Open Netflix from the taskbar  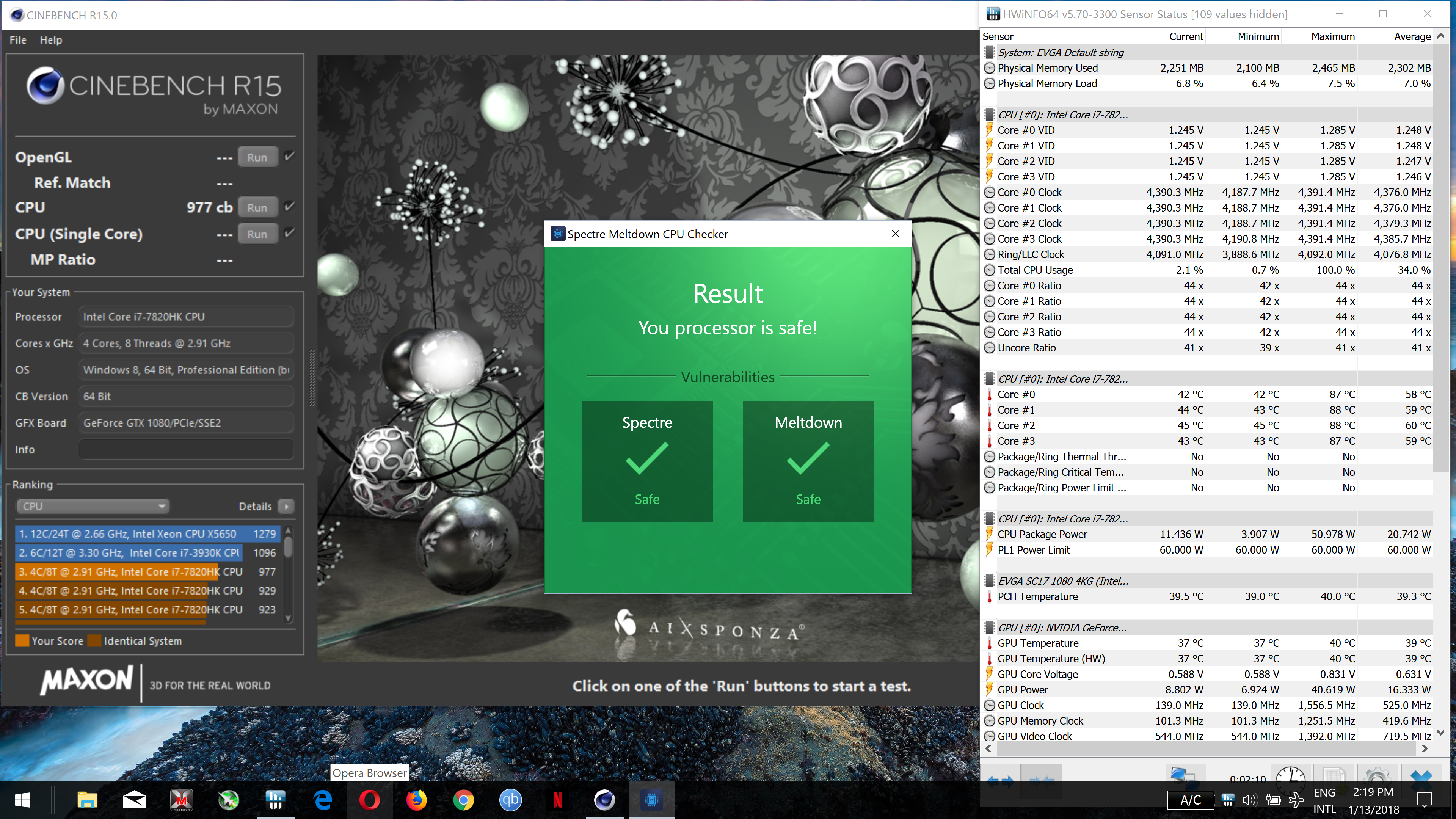[557, 800]
